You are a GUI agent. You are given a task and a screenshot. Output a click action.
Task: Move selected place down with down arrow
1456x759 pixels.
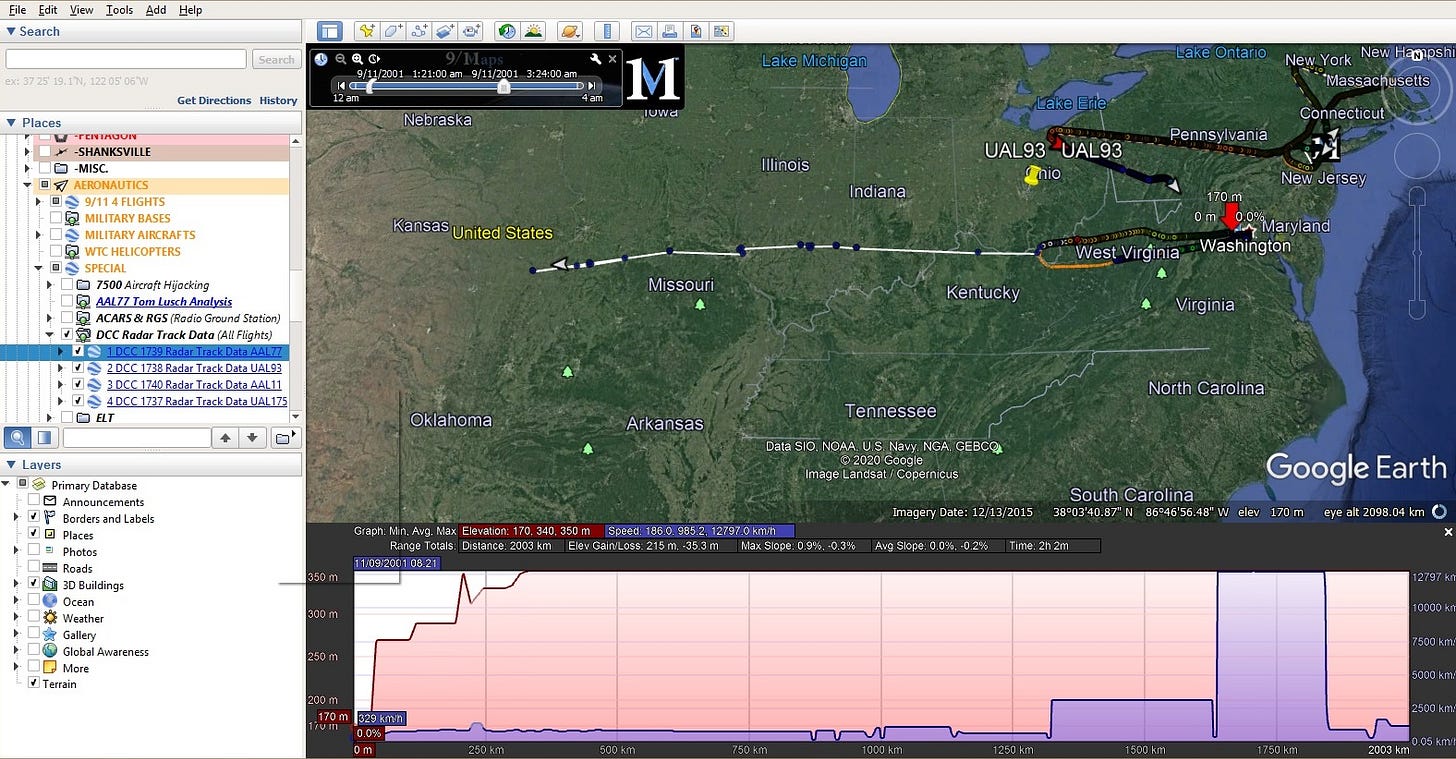pos(253,437)
